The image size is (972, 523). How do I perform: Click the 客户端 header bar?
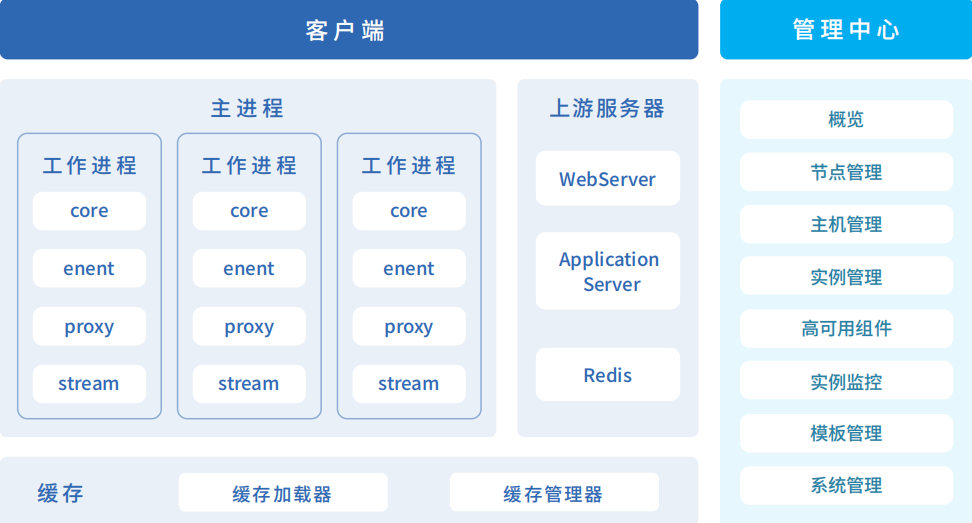click(x=348, y=30)
